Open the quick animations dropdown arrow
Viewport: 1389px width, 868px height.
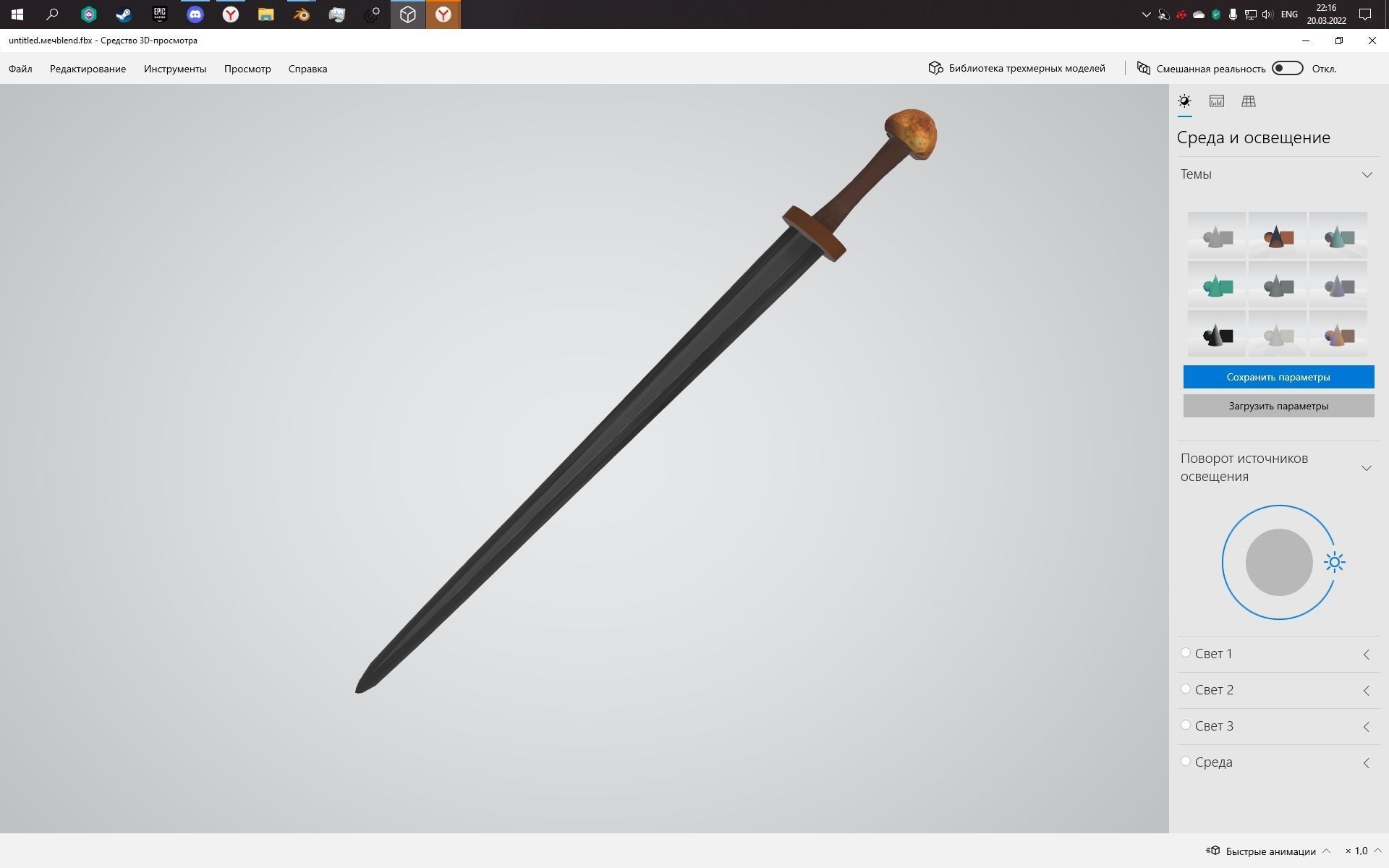pyautogui.click(x=1326, y=851)
